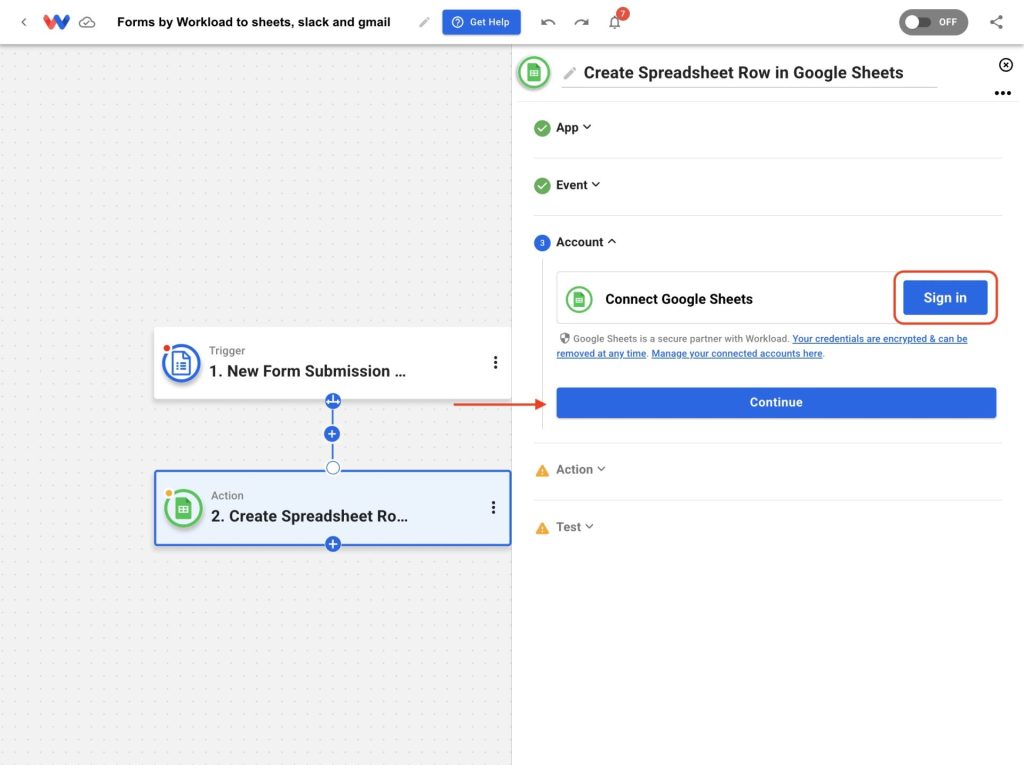Click the green check beside Event

[542, 186]
